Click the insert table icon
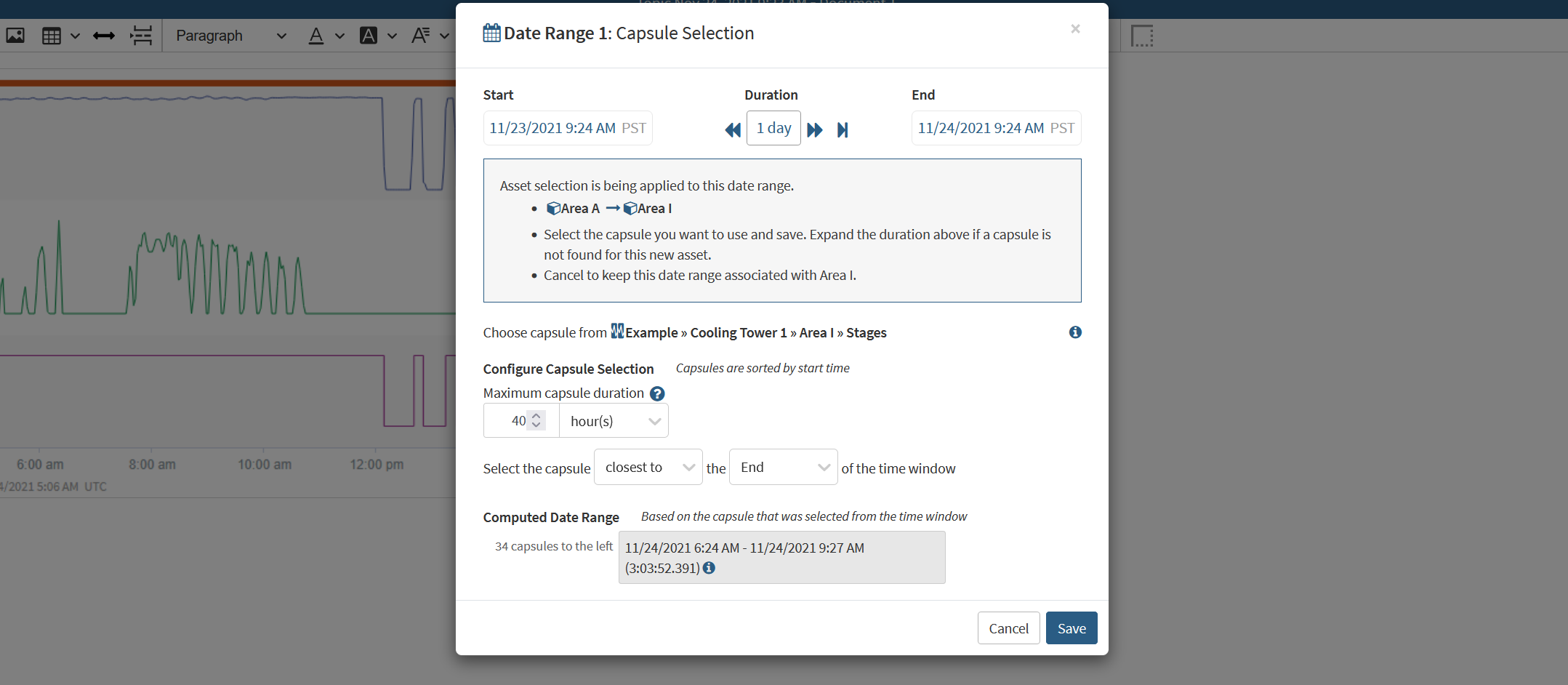 52,36
